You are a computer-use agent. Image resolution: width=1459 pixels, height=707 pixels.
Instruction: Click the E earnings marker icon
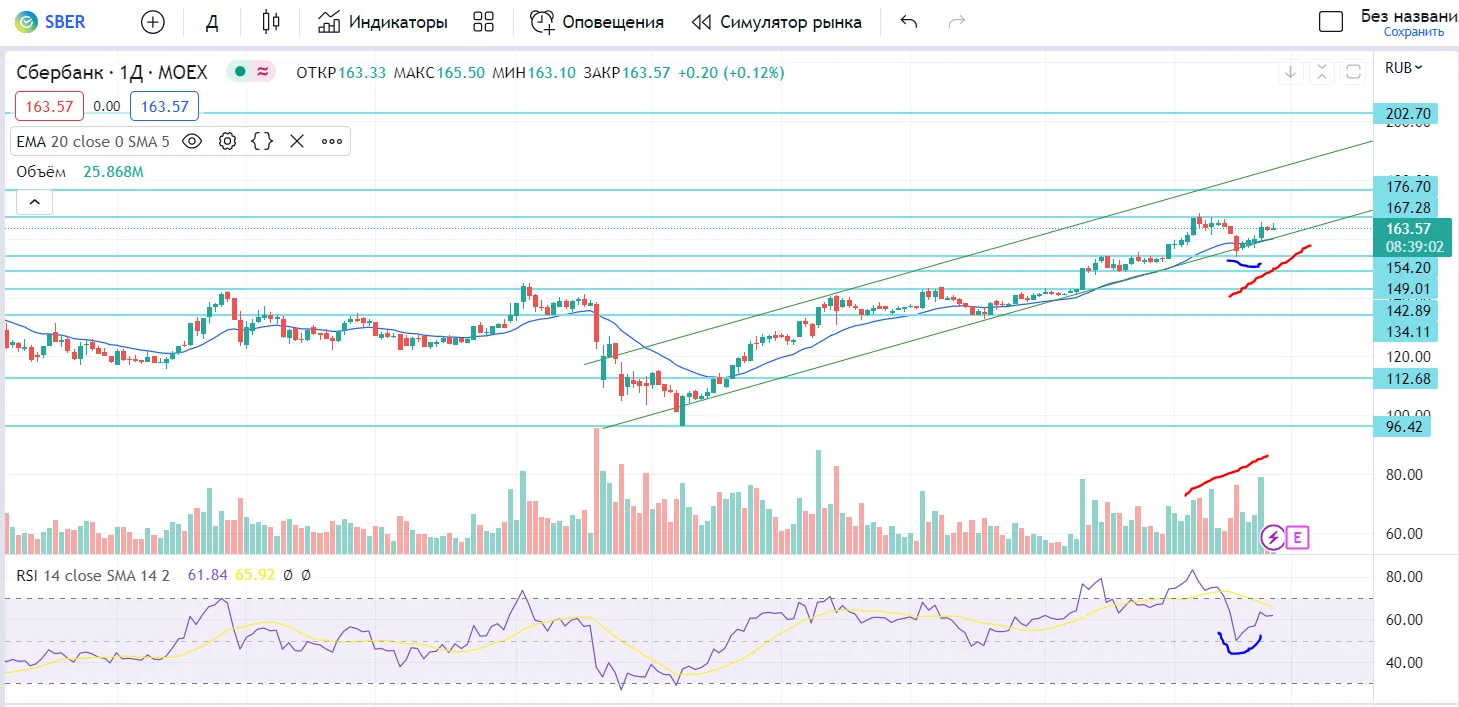pyautogui.click(x=1297, y=538)
